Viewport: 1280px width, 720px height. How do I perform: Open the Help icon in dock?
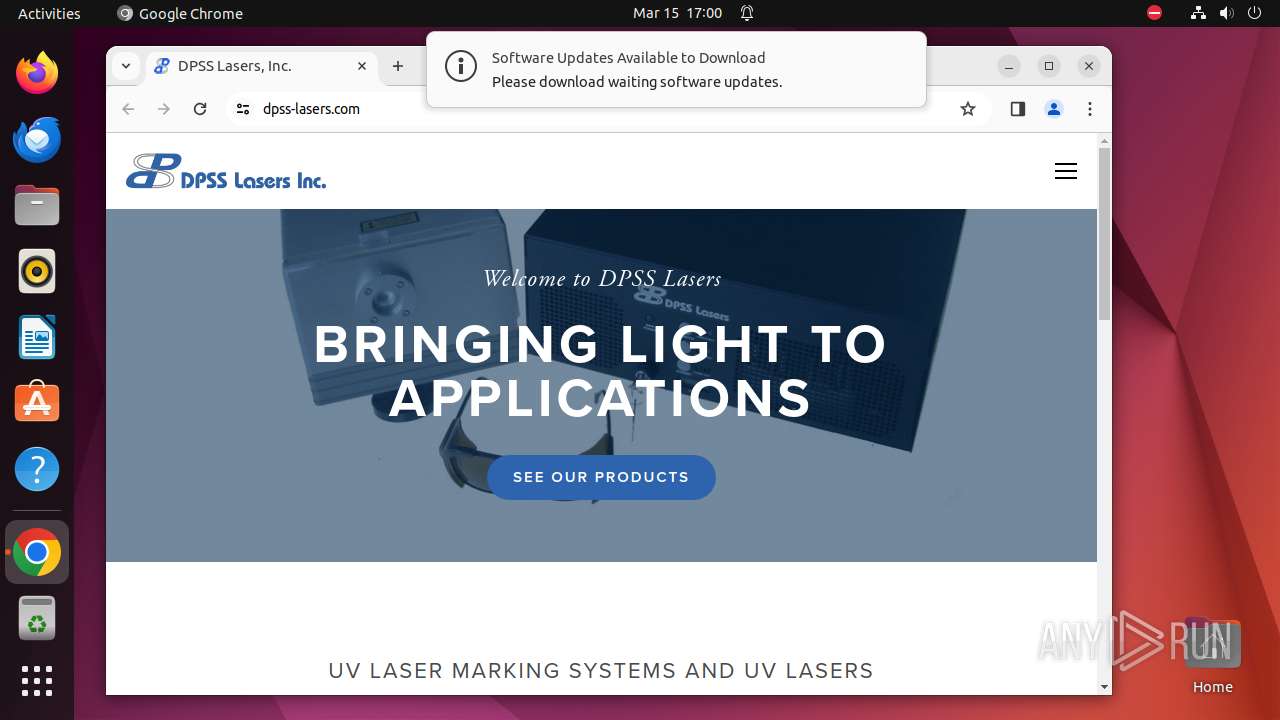(x=37, y=469)
